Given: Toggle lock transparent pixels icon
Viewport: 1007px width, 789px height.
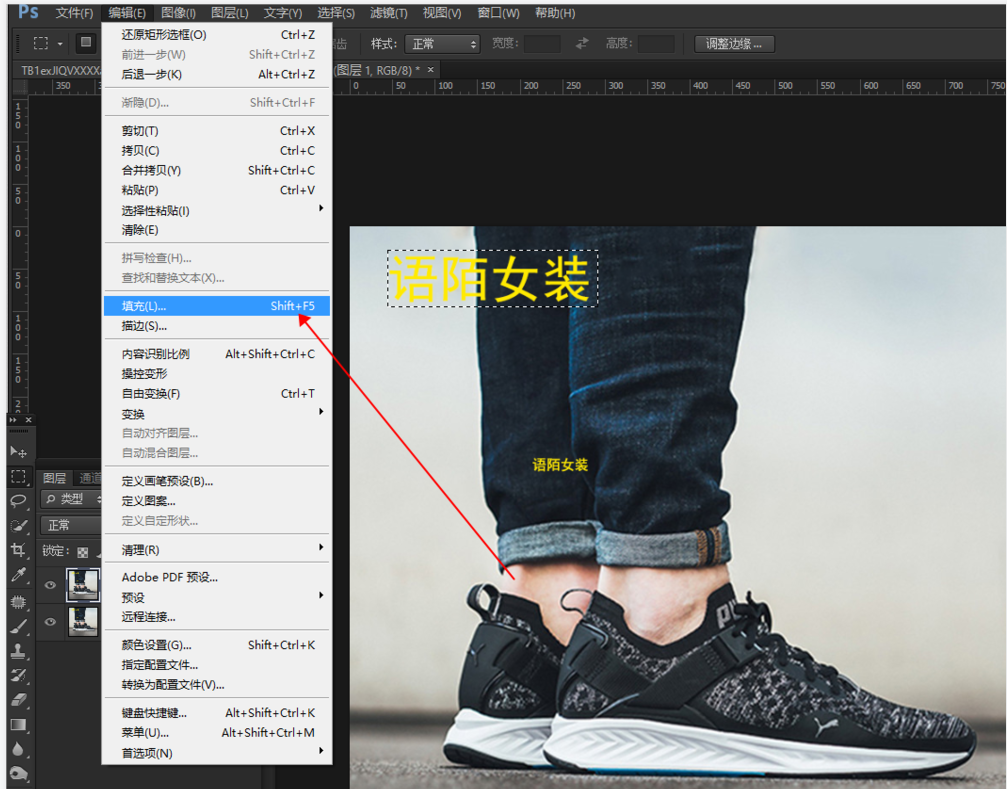Looking at the screenshot, I should point(82,551).
